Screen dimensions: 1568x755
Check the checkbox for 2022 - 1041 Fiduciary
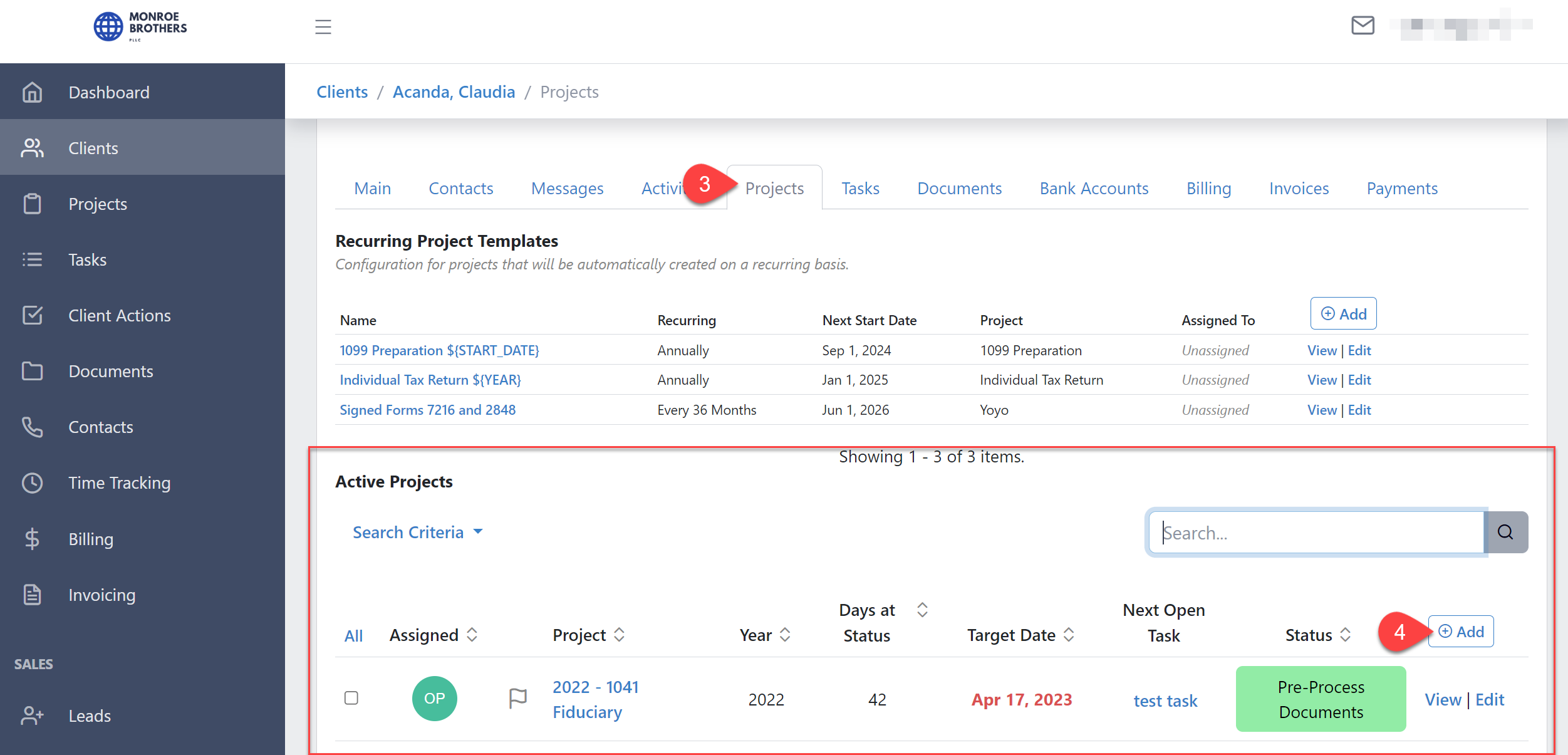[x=352, y=697]
